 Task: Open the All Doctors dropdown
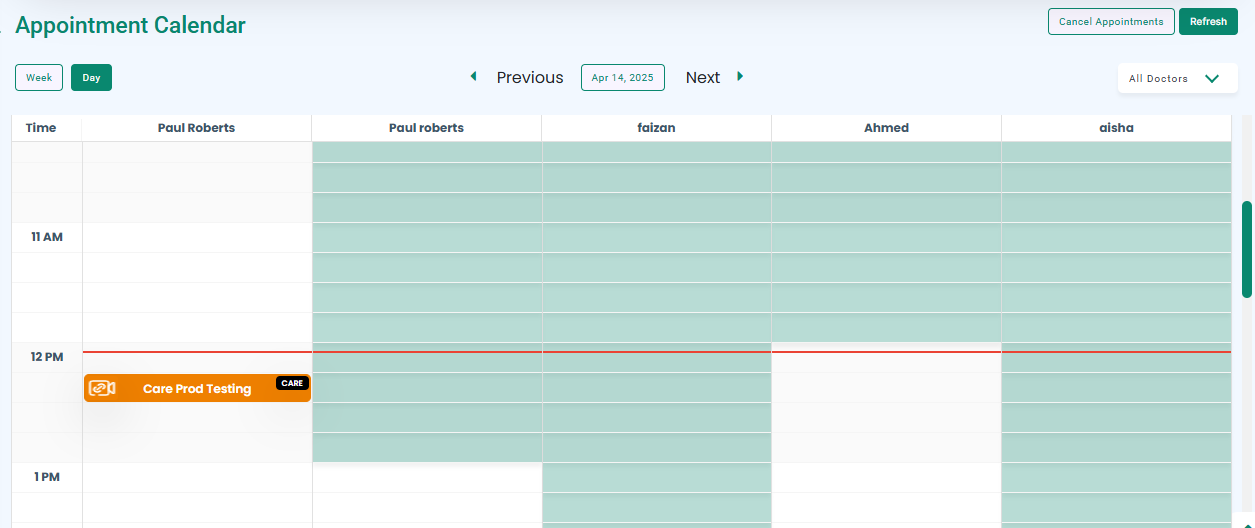1177,78
